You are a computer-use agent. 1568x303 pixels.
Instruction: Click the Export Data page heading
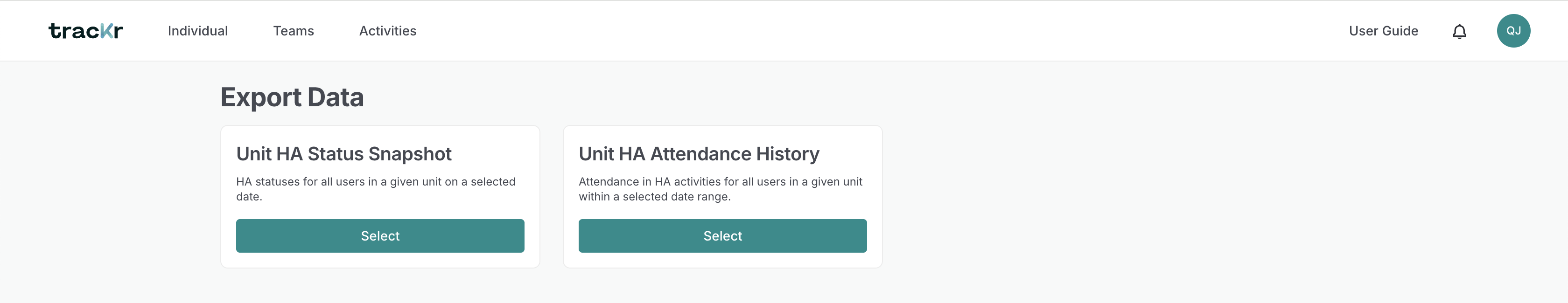pos(292,97)
